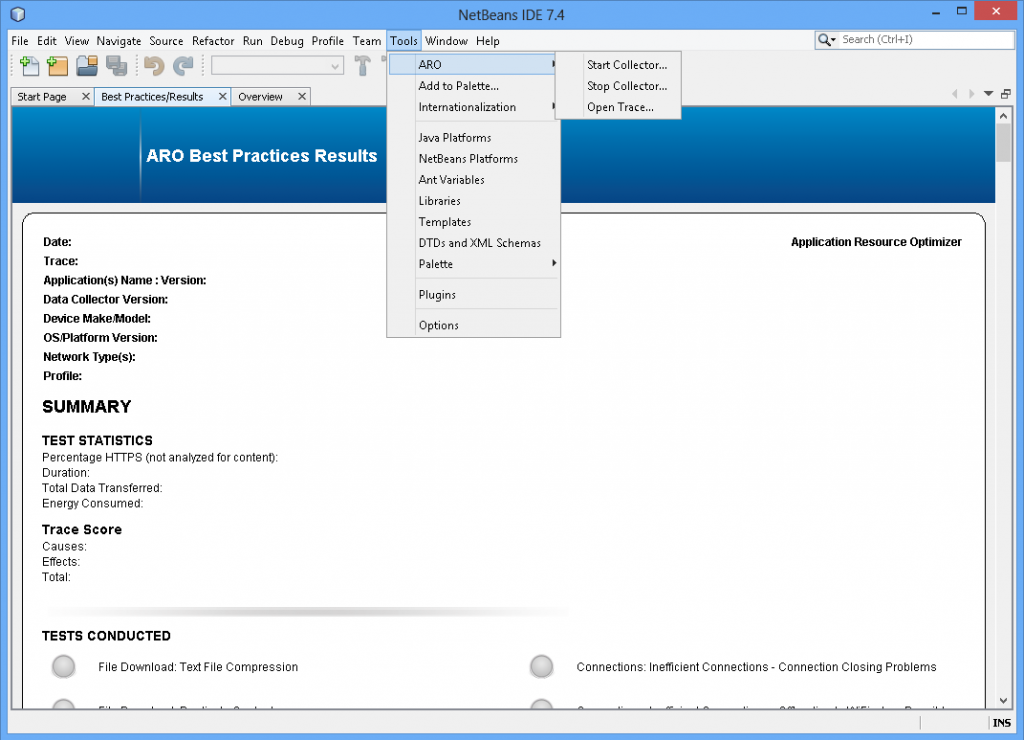Click the magnifier icon in the search box
This screenshot has height=740, width=1024.
coord(827,40)
